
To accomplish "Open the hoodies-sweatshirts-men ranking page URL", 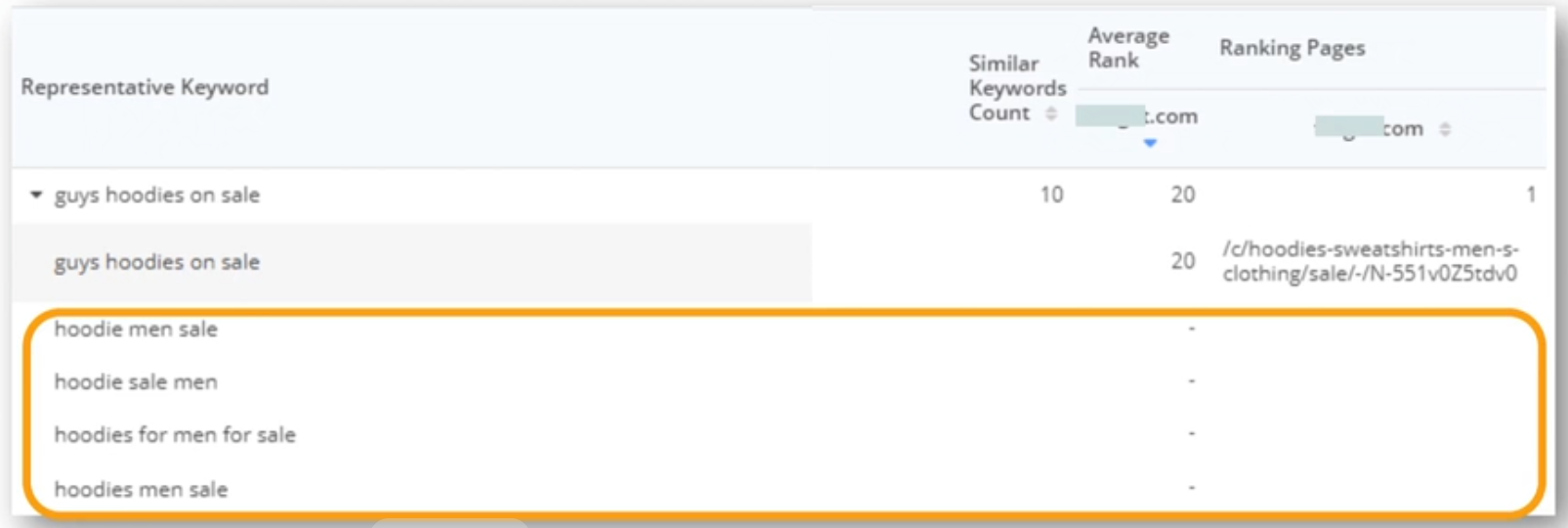I will [x=1370, y=261].
